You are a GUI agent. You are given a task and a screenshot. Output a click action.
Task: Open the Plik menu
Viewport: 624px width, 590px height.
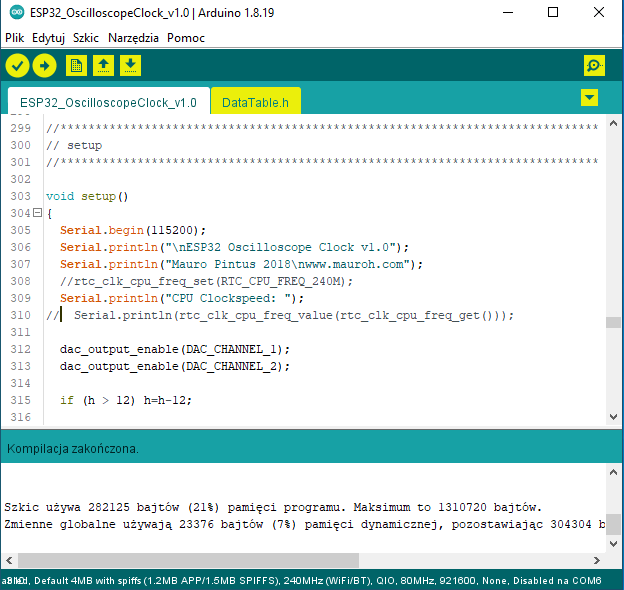(x=15, y=38)
